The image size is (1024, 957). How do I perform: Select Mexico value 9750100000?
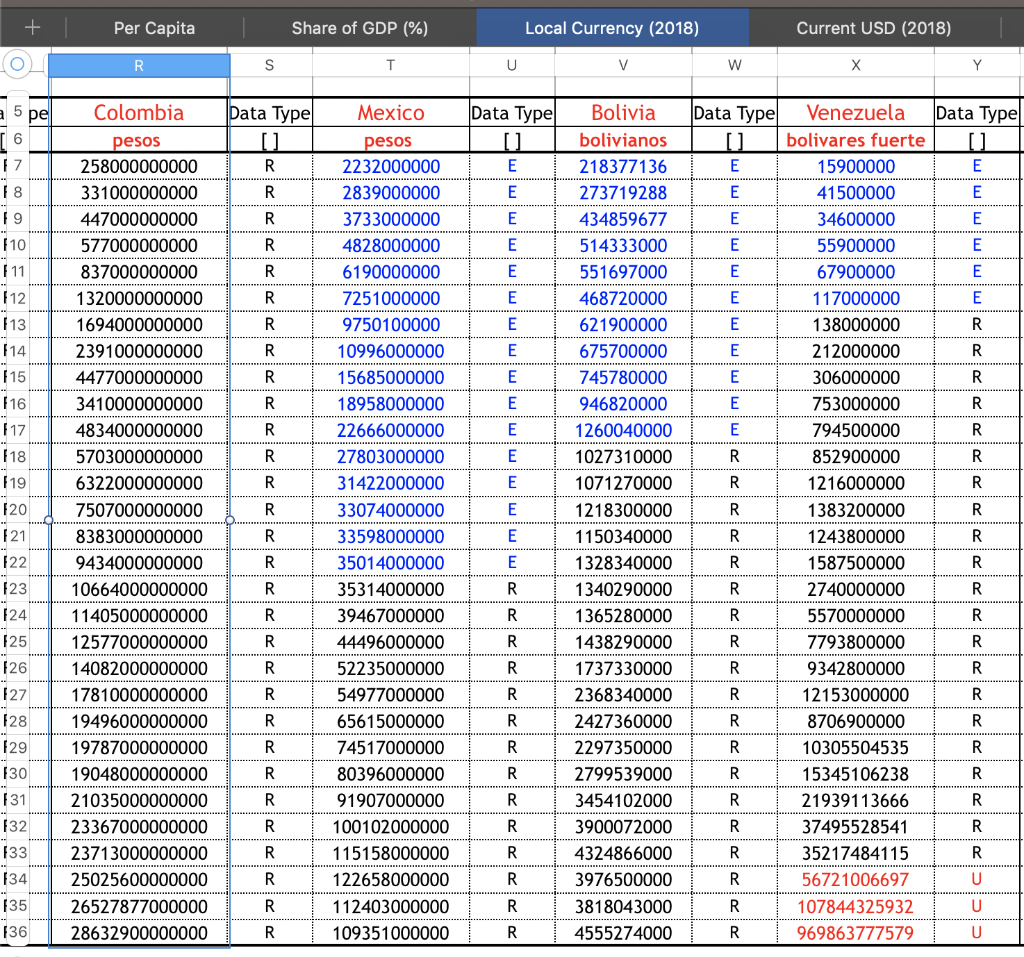(391, 325)
